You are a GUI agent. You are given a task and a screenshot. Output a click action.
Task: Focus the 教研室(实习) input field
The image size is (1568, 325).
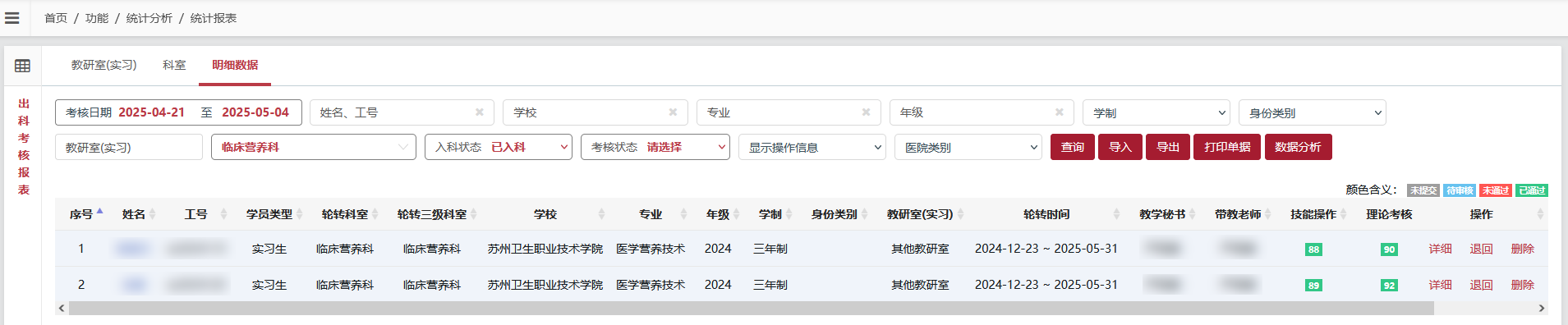(129, 147)
